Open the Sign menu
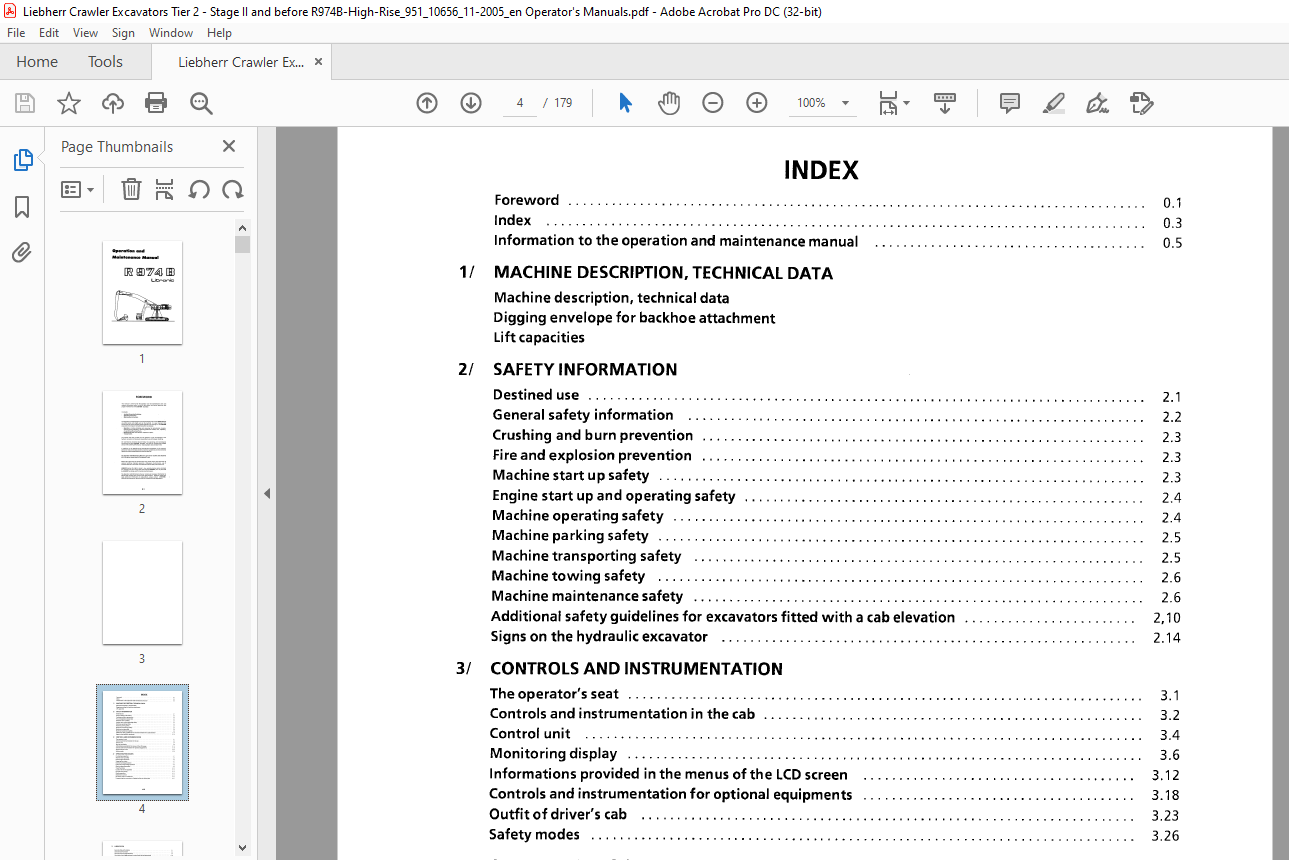The height and width of the screenshot is (860, 1289). pyautogui.click(x=123, y=33)
